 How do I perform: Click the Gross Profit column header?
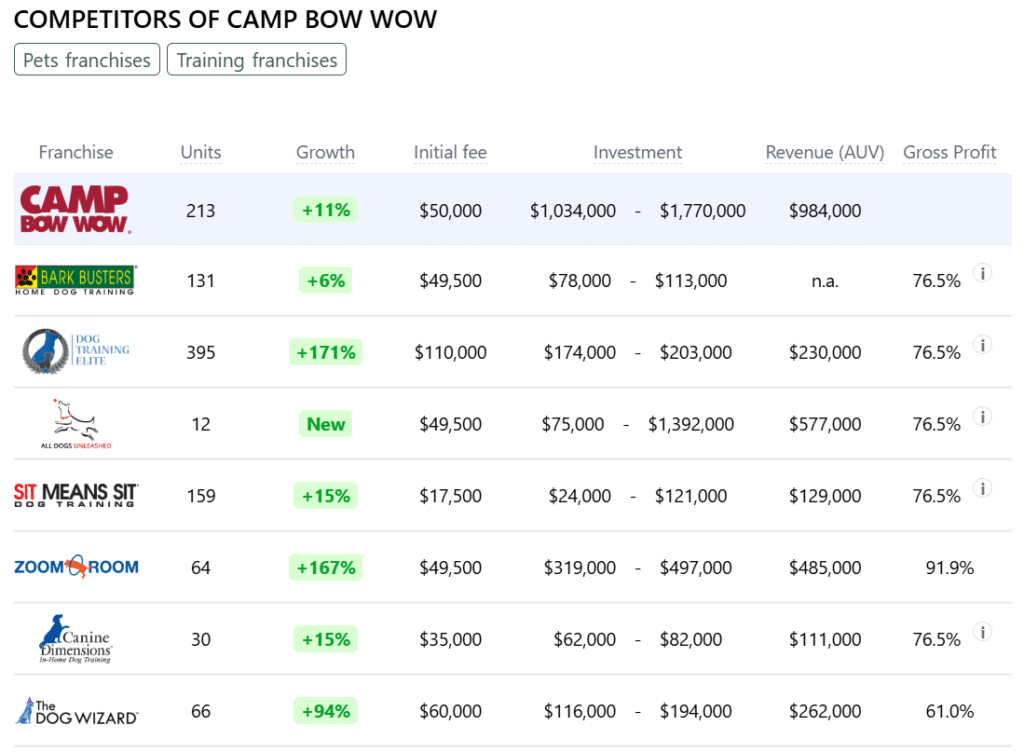click(950, 152)
